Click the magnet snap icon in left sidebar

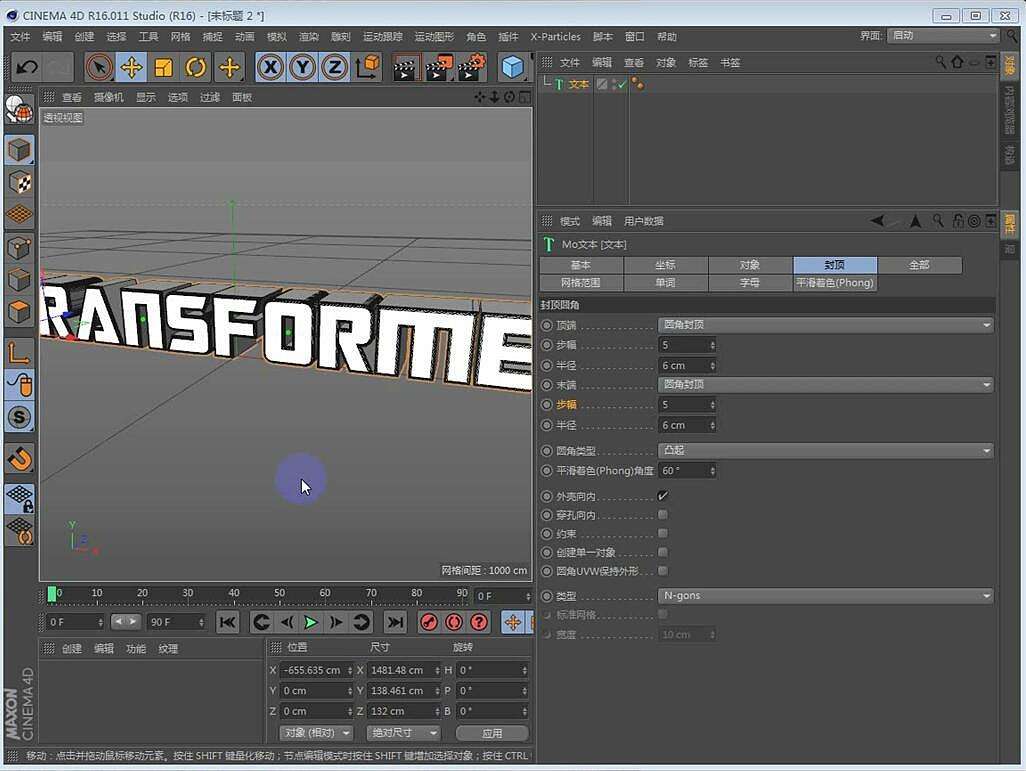click(x=19, y=459)
